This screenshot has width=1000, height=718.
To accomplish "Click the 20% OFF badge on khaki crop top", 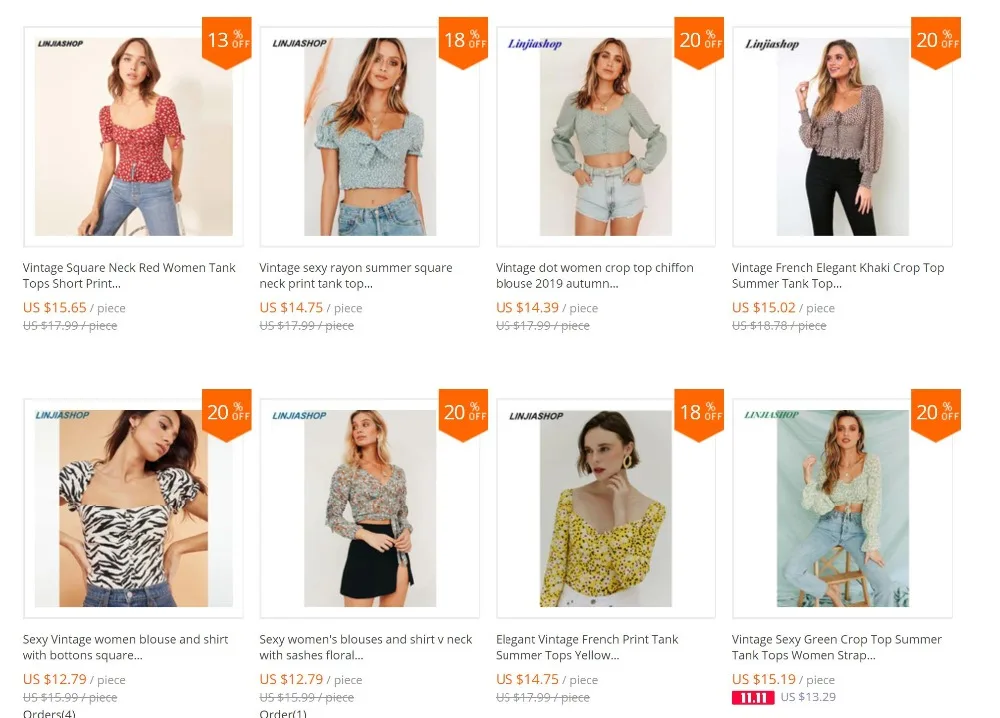I will click(936, 42).
